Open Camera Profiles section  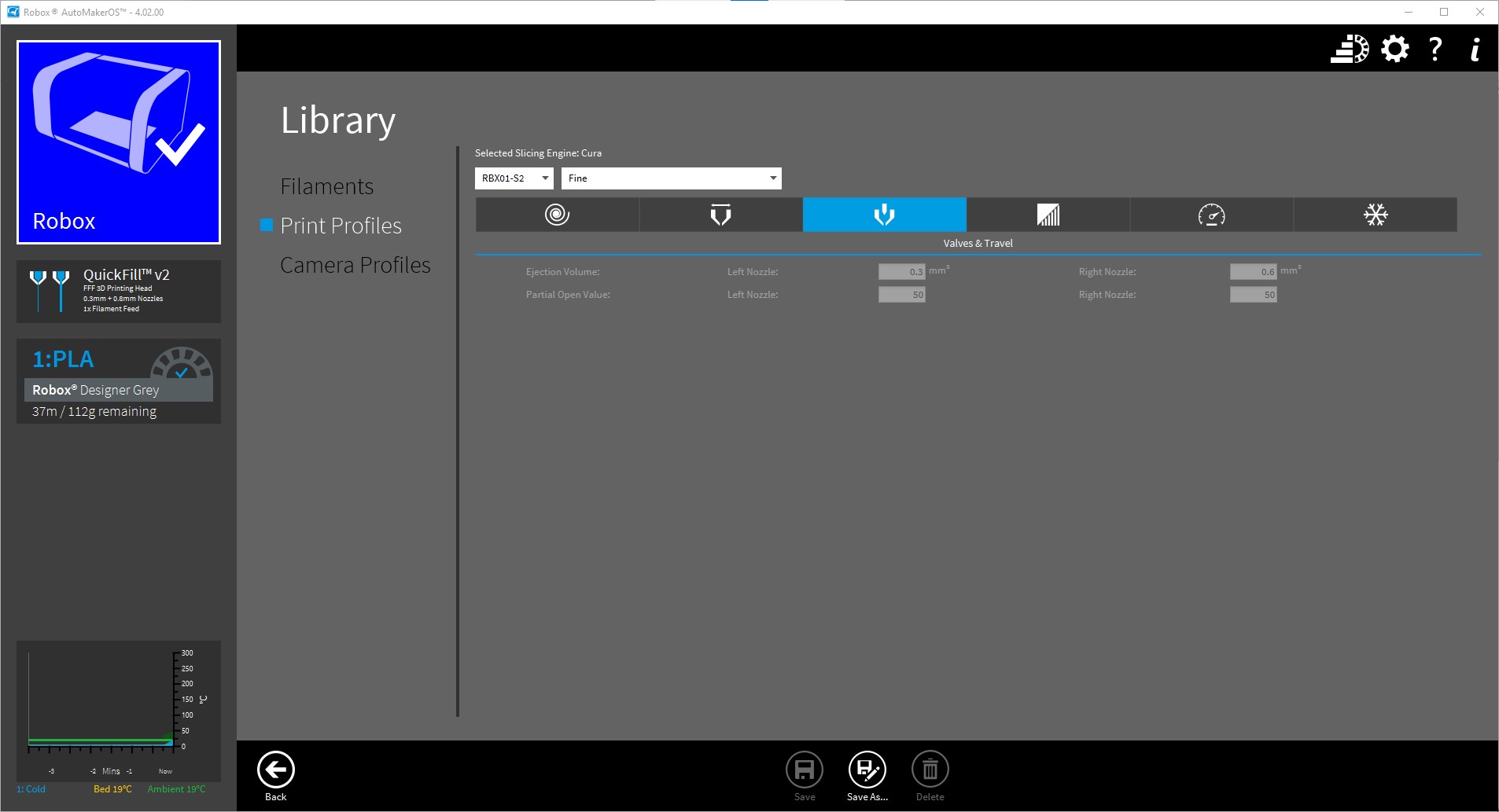355,265
